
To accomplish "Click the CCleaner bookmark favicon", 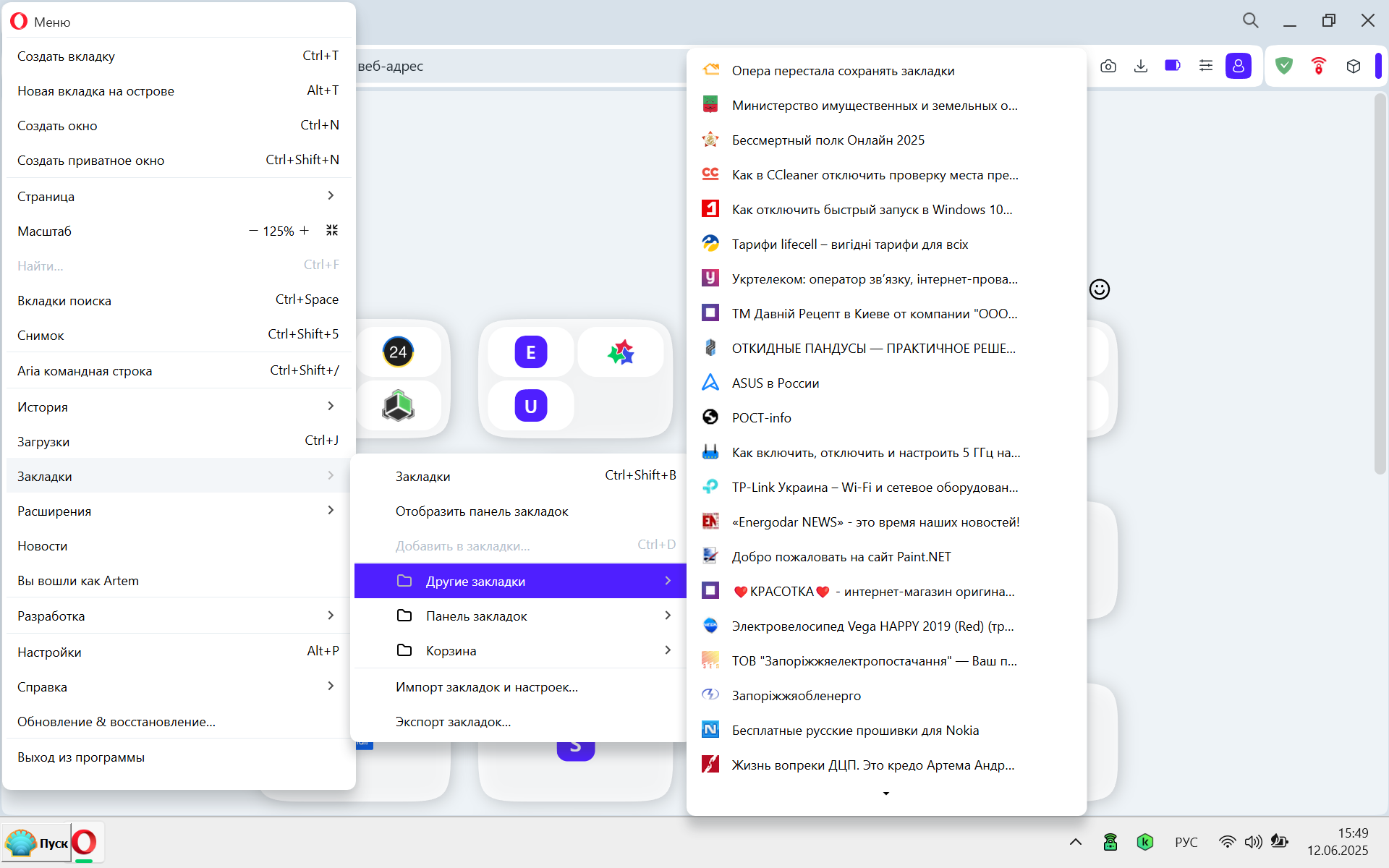I will point(710,174).
